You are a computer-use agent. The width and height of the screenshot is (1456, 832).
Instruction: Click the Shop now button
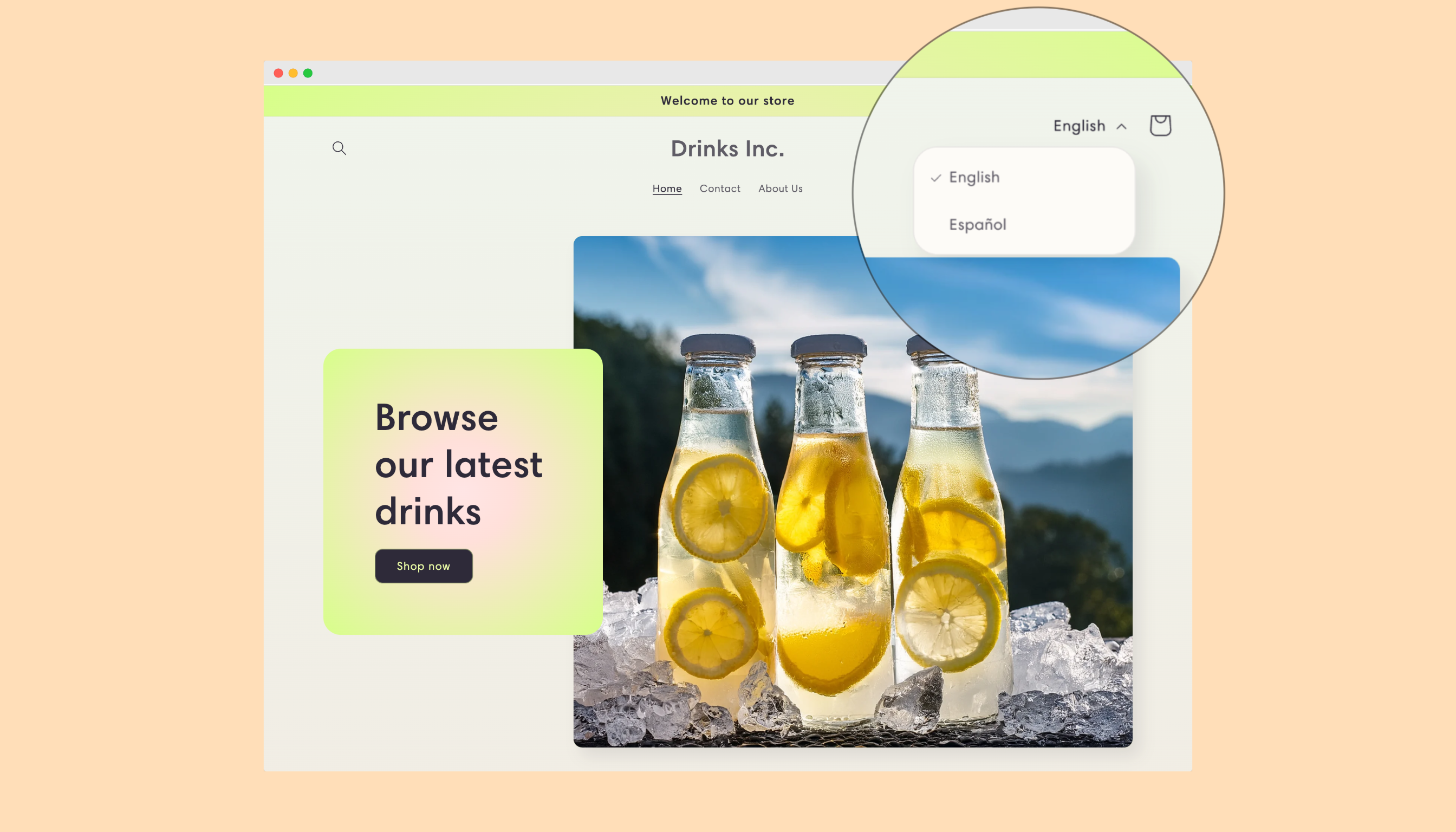(x=424, y=565)
